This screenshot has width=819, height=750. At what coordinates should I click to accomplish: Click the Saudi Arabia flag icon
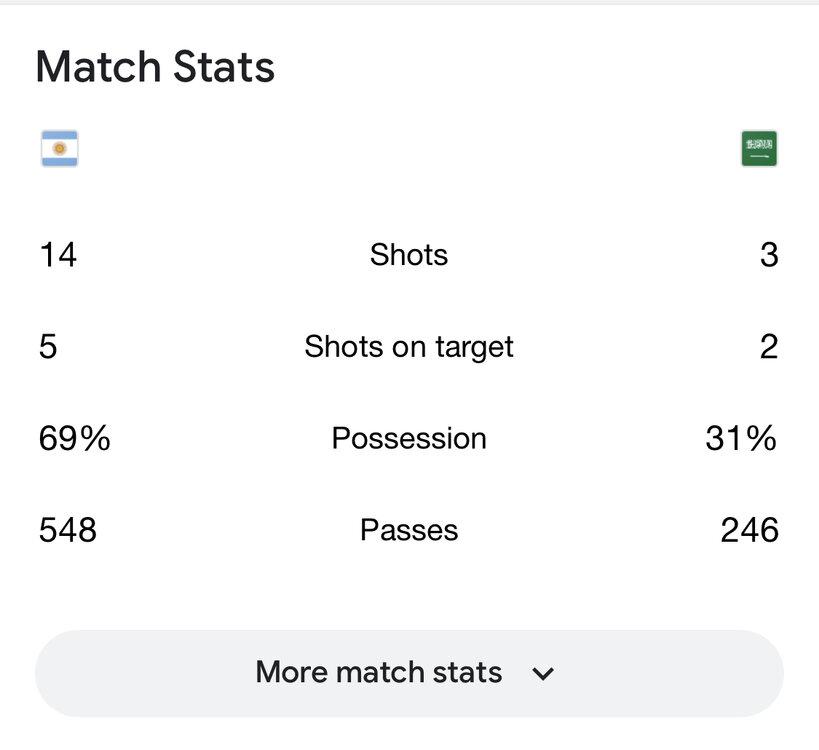tap(759, 148)
